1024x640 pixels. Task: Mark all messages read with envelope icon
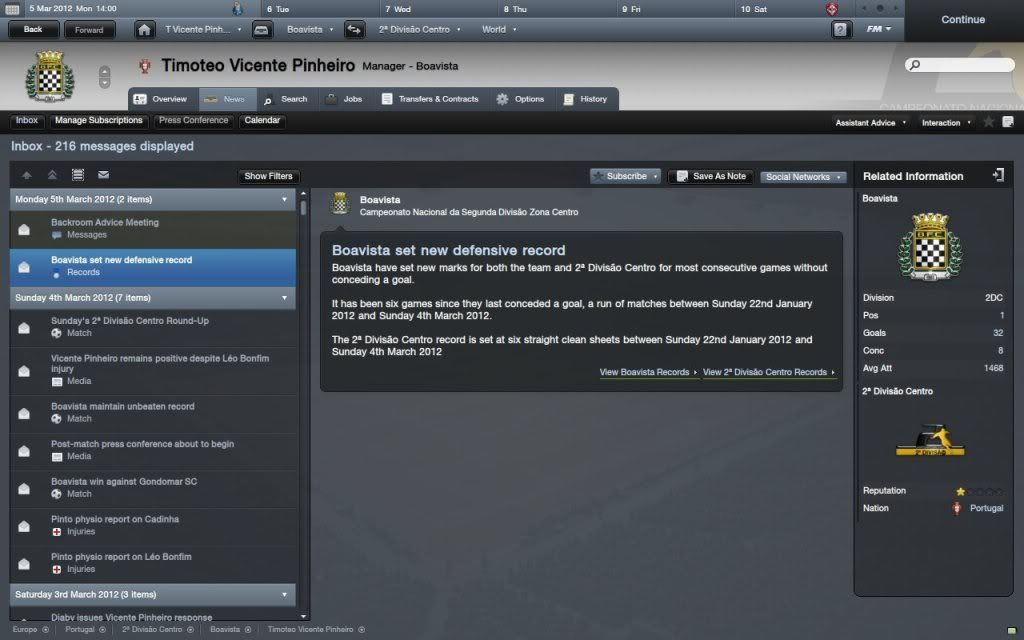point(103,175)
